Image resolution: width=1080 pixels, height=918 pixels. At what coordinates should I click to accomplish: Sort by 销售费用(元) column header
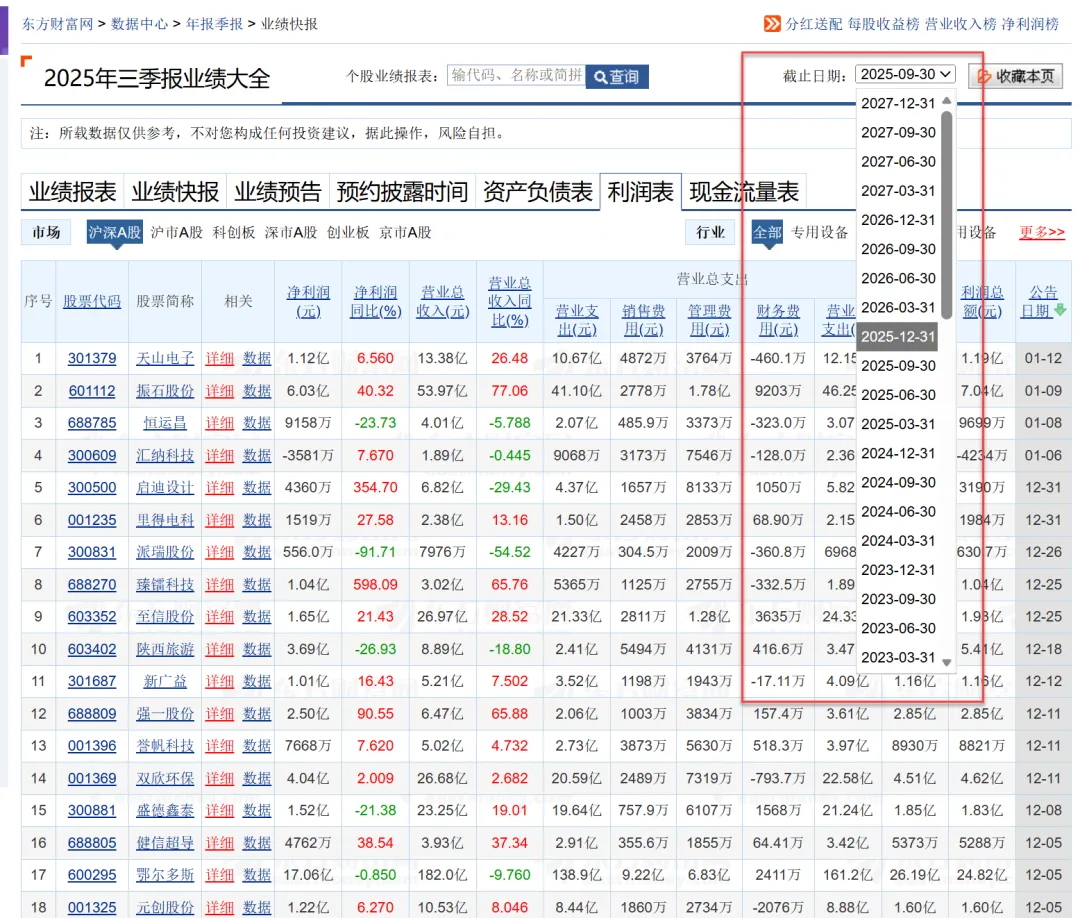point(643,320)
